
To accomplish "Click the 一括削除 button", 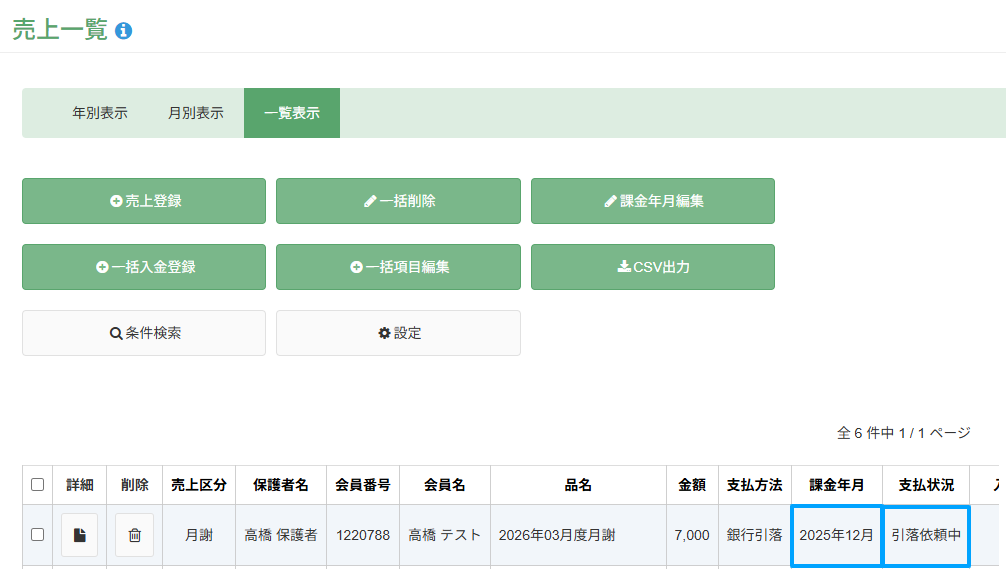I will point(398,201).
